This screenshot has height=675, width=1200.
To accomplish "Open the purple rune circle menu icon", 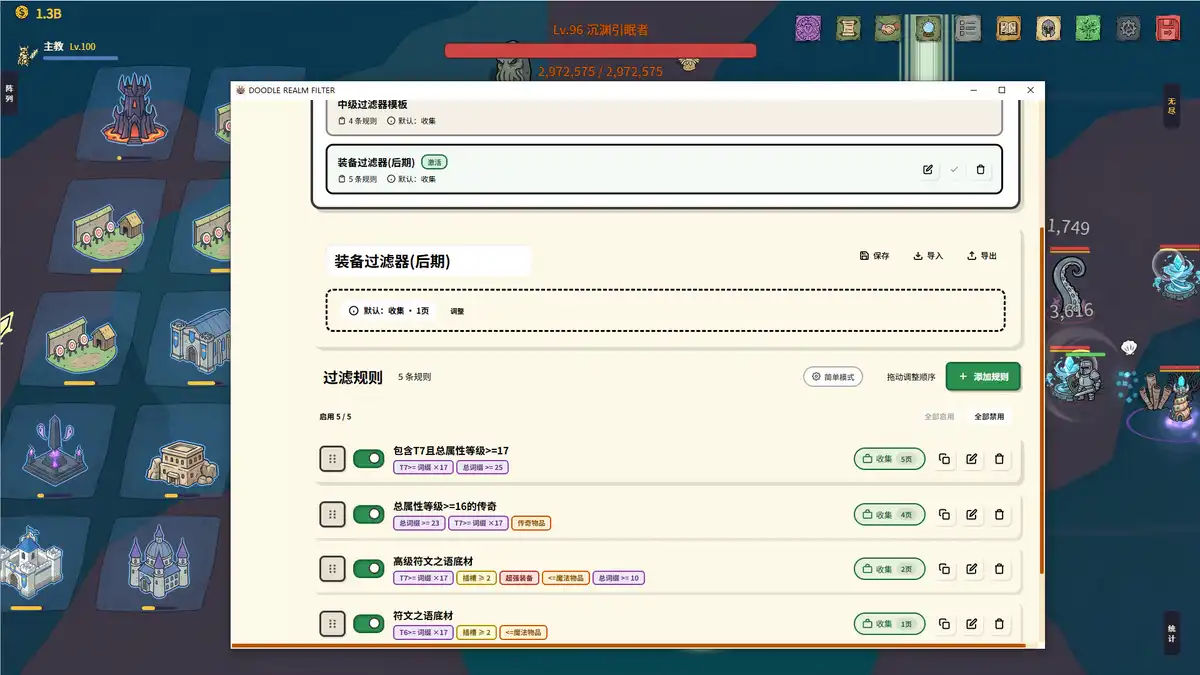I will 808,28.
